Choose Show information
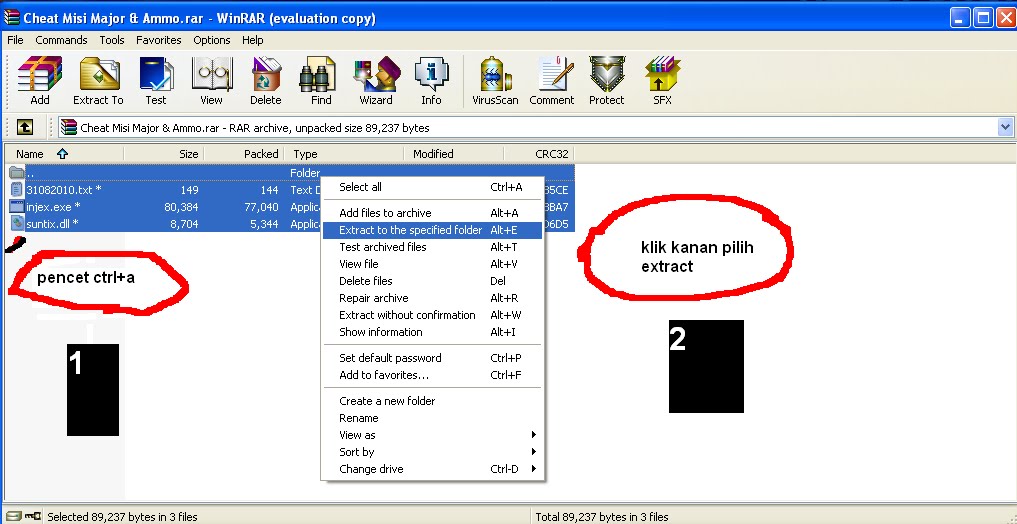 tap(432, 332)
